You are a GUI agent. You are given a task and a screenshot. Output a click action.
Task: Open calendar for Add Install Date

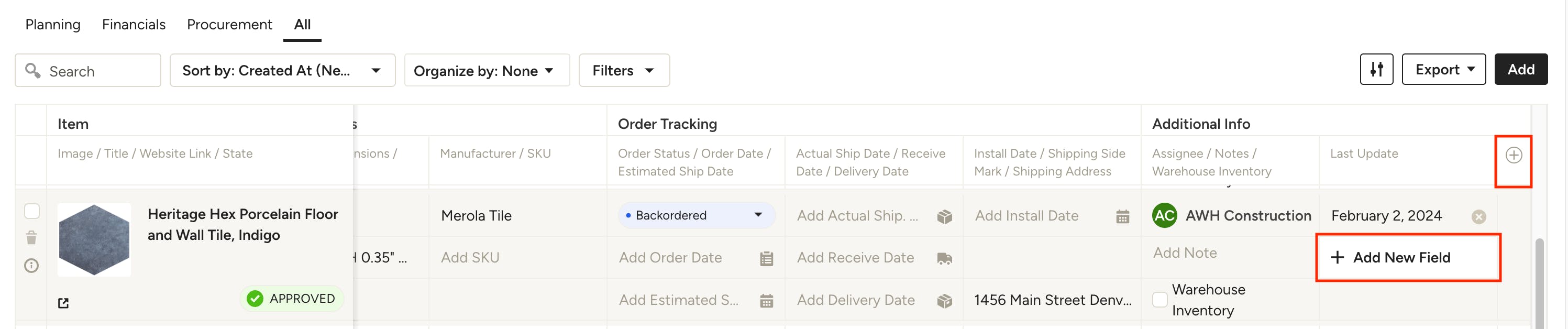click(1122, 216)
